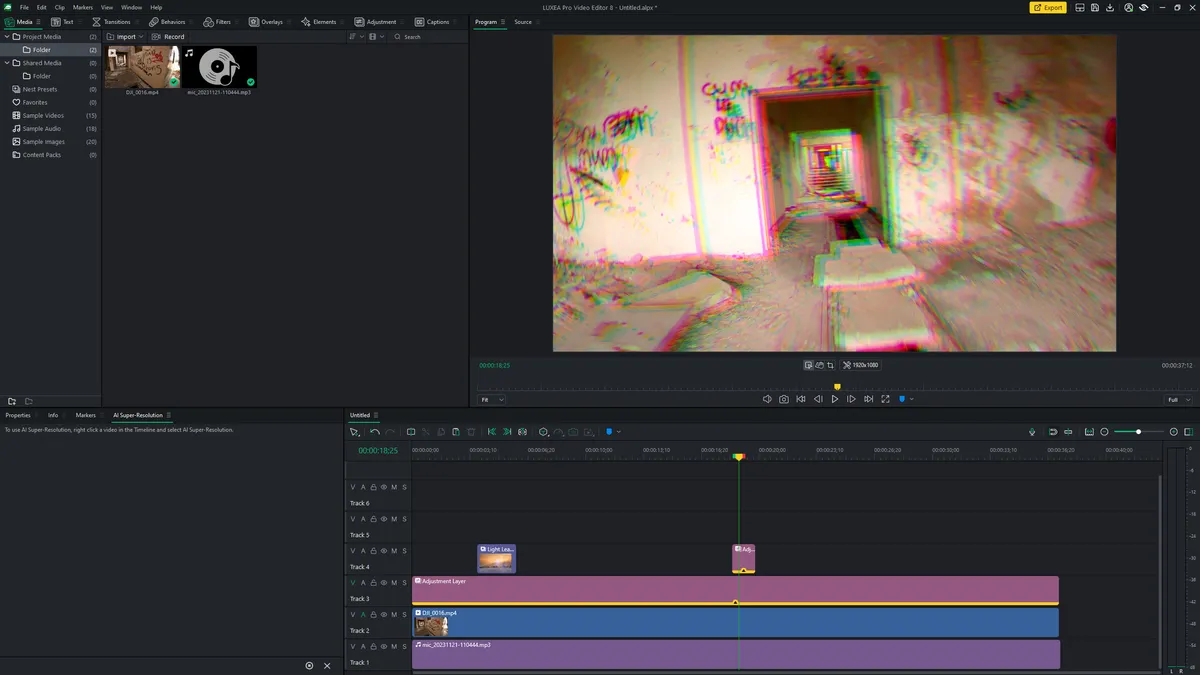
Task: Click the Undo arrow in the timeline toolbar
Action: click(x=375, y=432)
